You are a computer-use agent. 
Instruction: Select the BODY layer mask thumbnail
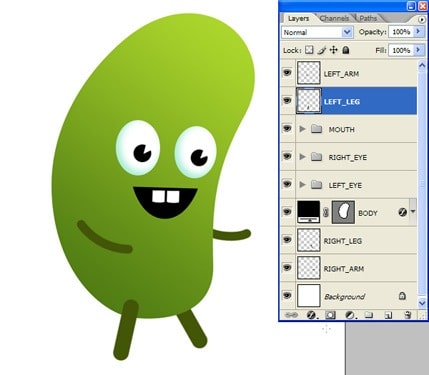click(x=343, y=212)
